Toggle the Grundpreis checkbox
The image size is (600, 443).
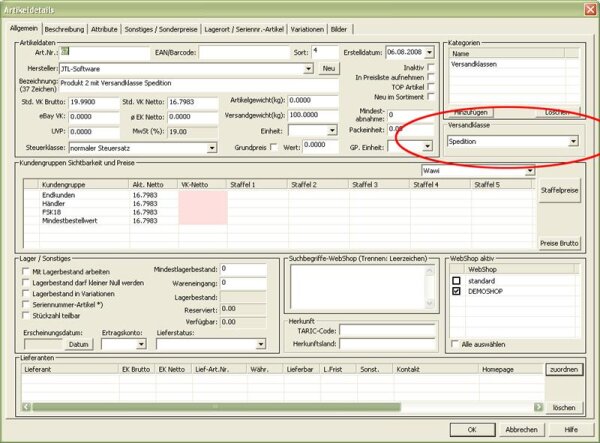point(273,147)
